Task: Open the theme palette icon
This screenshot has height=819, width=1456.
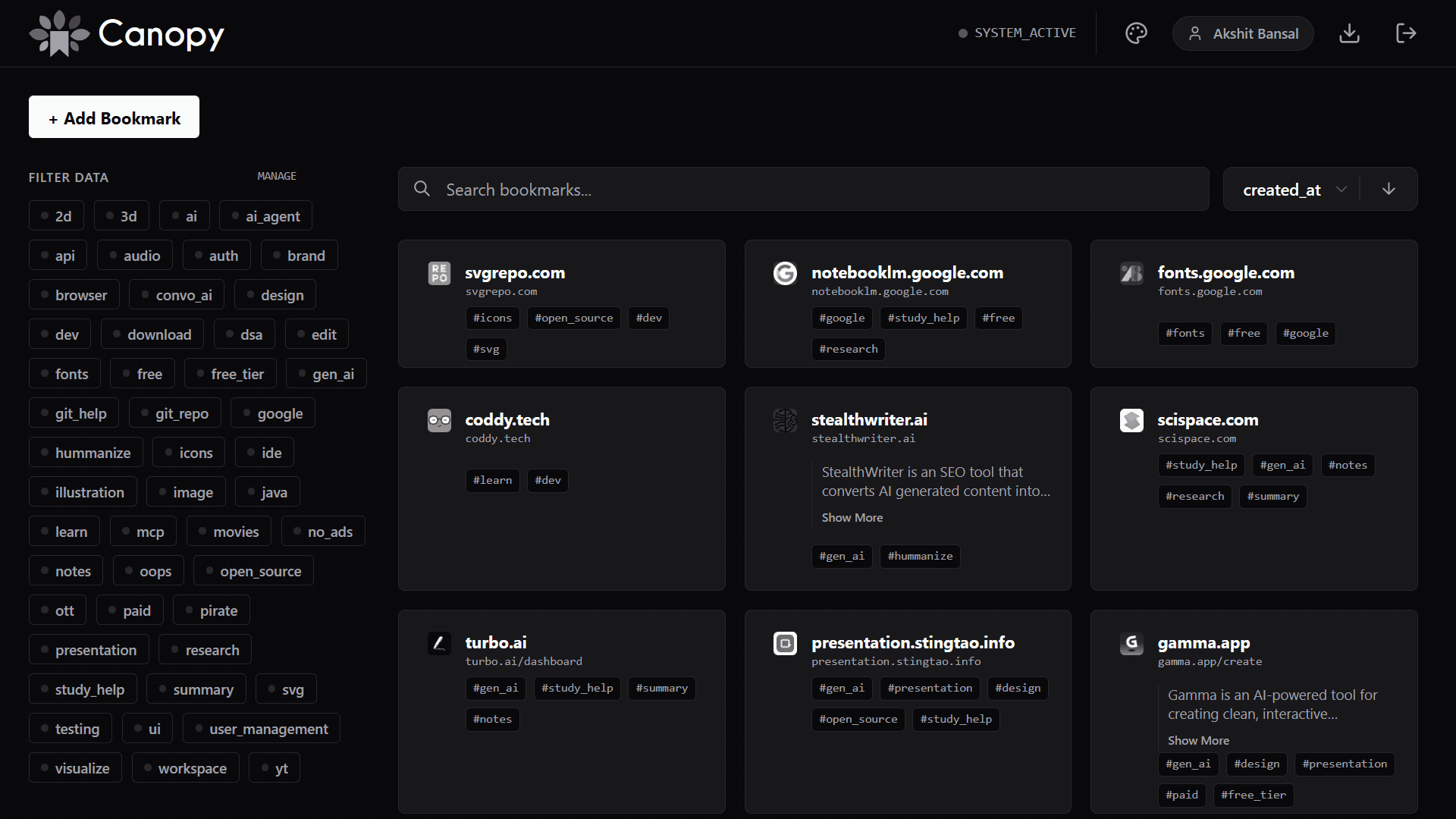Action: (1136, 33)
